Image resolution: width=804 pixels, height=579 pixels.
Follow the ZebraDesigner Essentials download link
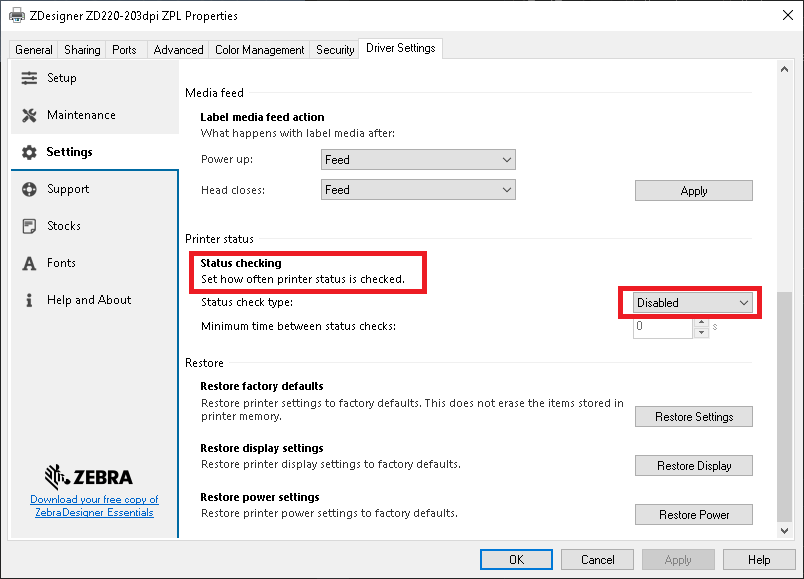(x=94, y=506)
